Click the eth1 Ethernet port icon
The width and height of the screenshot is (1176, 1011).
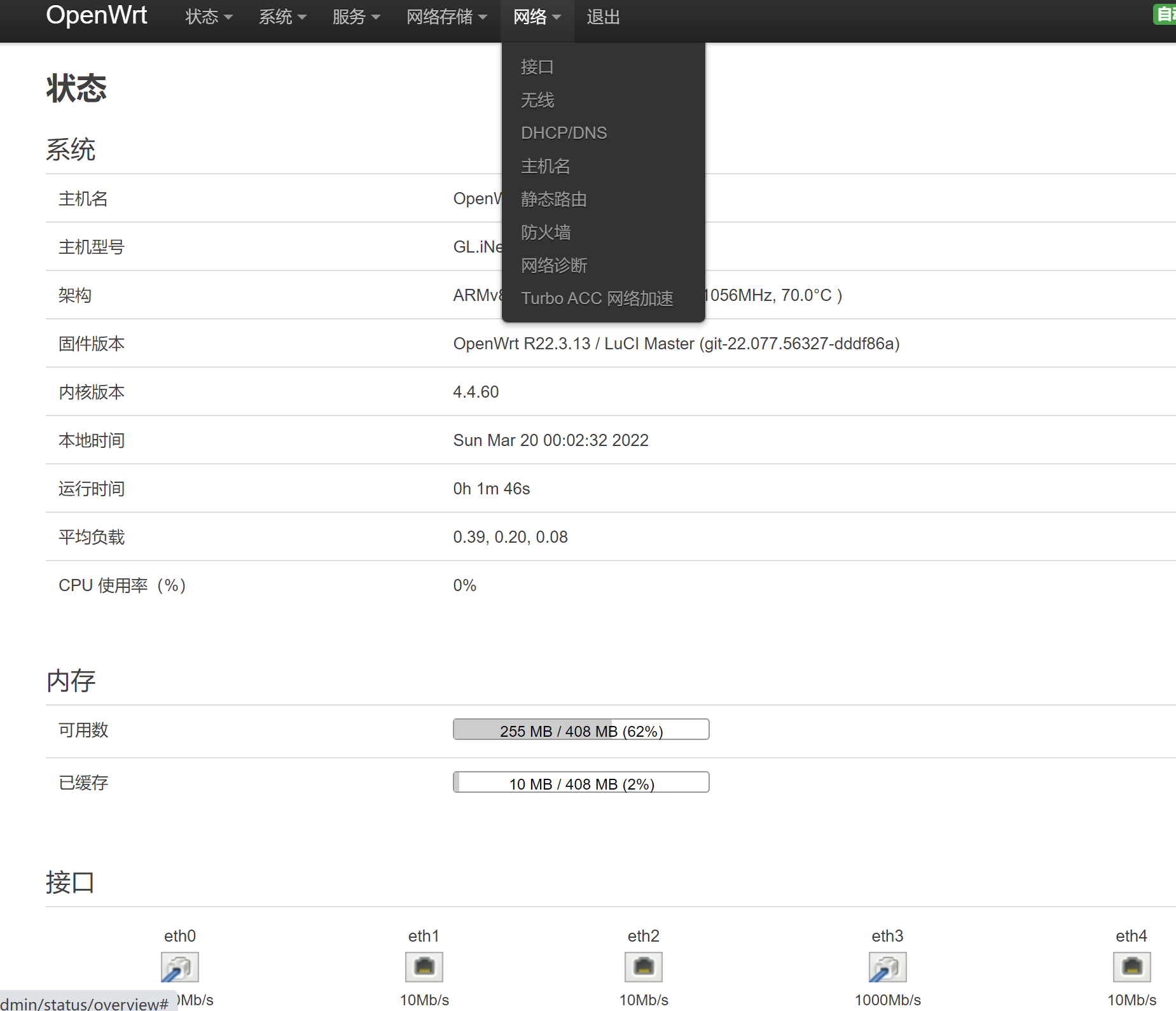tap(424, 966)
